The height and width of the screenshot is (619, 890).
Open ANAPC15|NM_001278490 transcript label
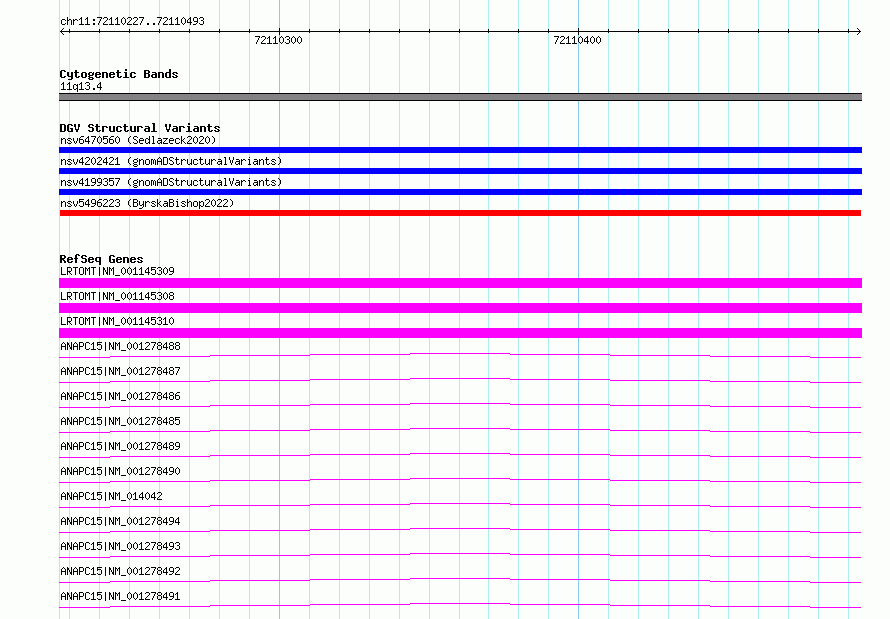120,471
